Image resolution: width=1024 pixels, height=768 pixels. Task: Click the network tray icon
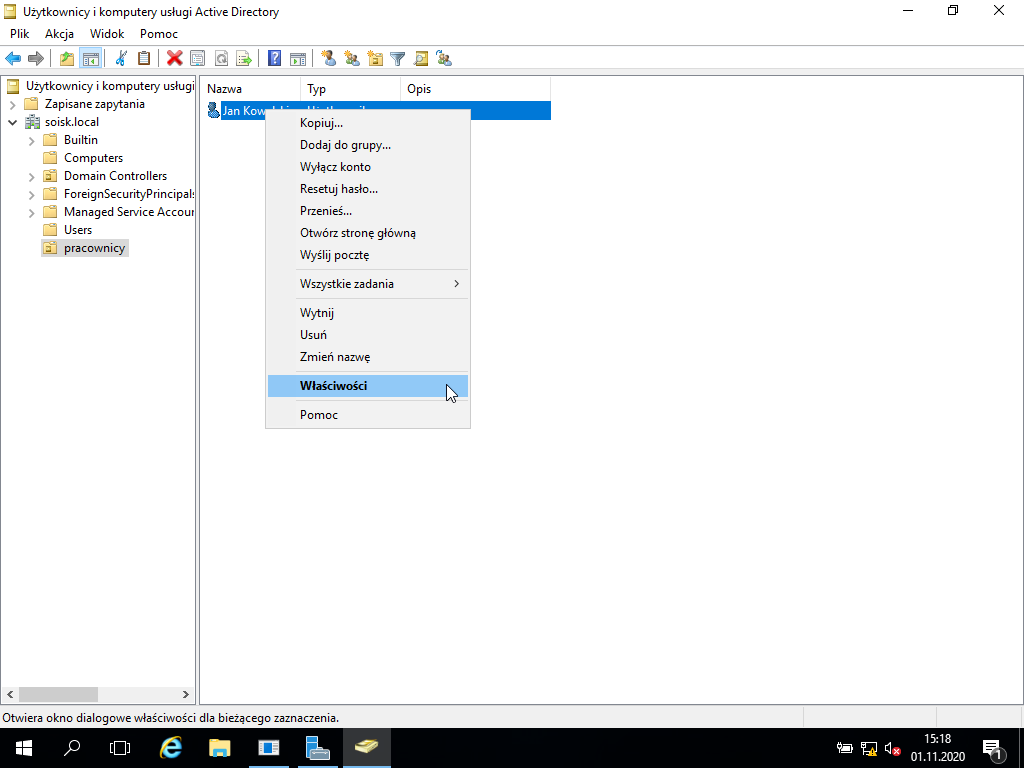click(869, 748)
